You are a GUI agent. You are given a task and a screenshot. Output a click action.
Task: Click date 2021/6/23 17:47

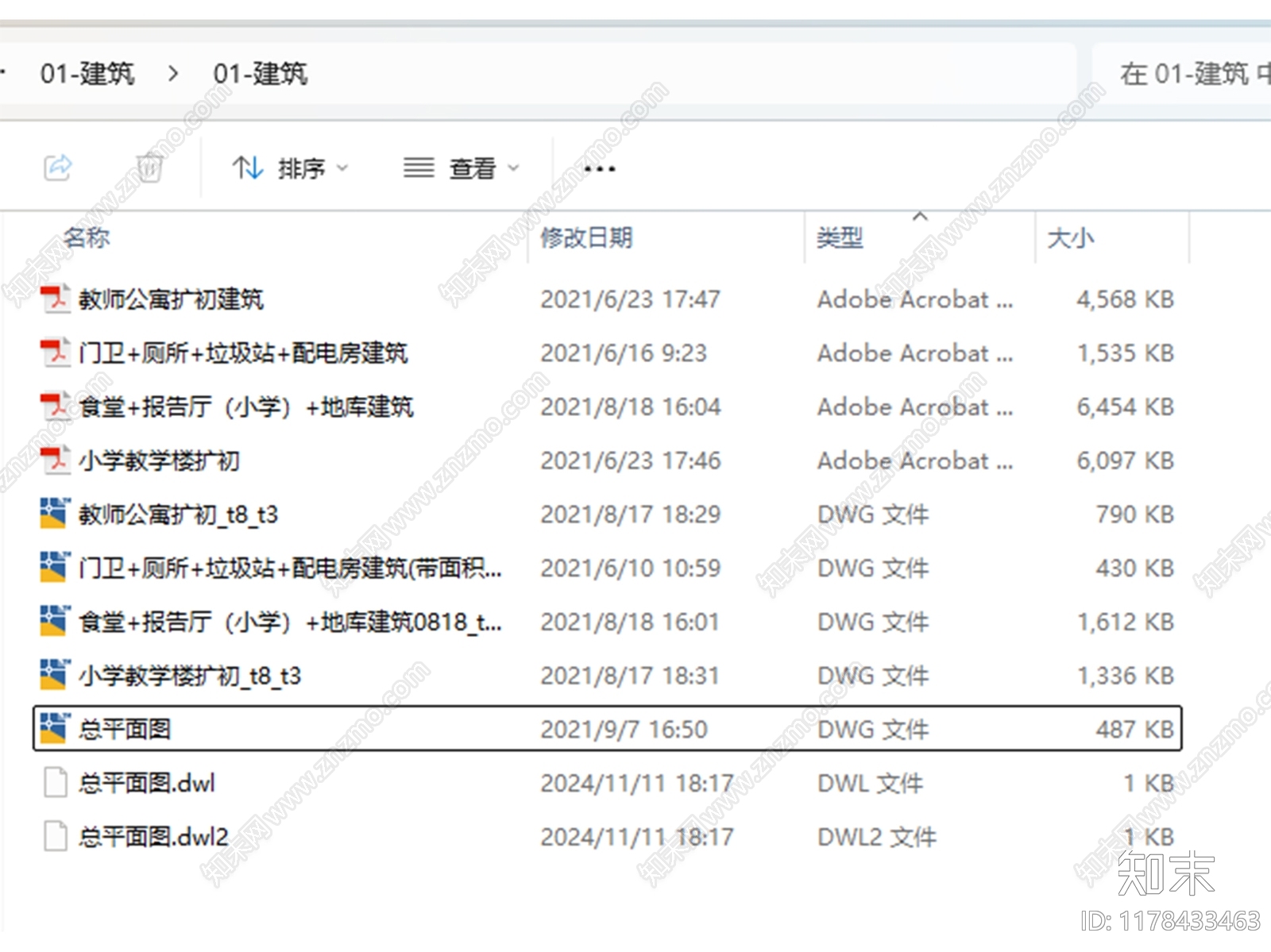(631, 299)
